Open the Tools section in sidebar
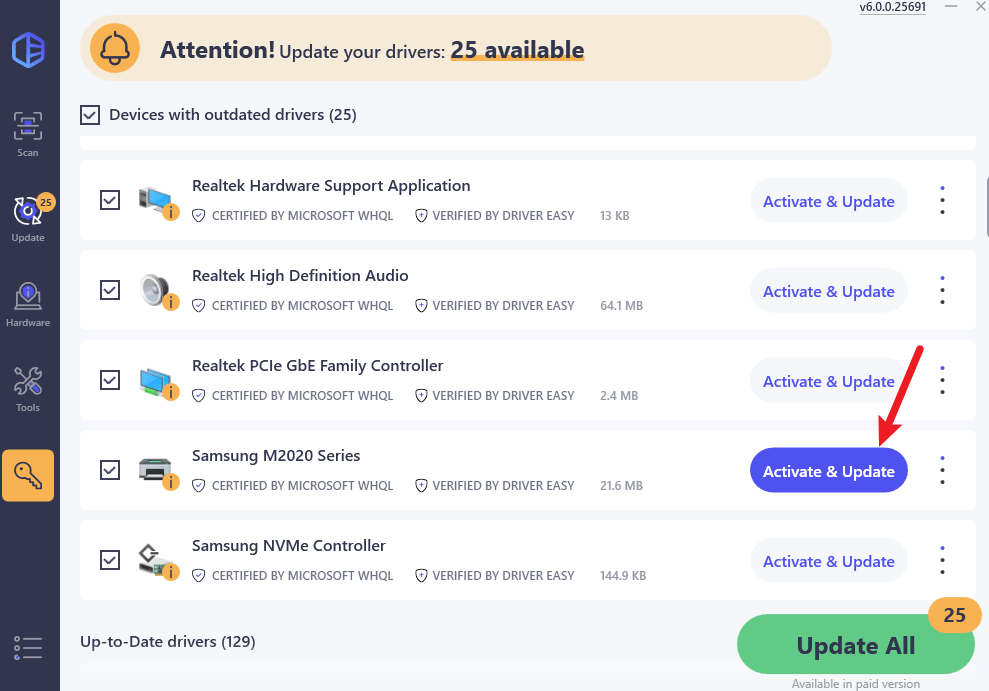The image size is (989, 691). coord(28,389)
